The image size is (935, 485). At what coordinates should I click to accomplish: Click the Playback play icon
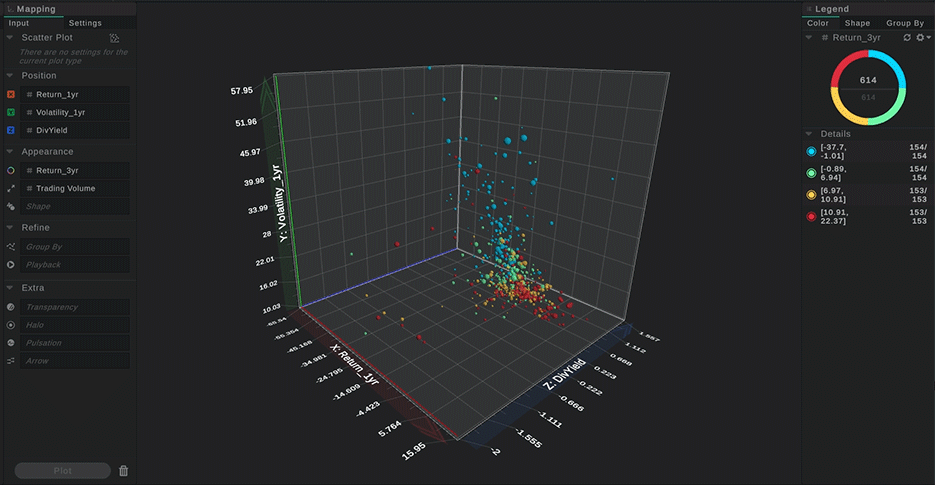pos(11,264)
